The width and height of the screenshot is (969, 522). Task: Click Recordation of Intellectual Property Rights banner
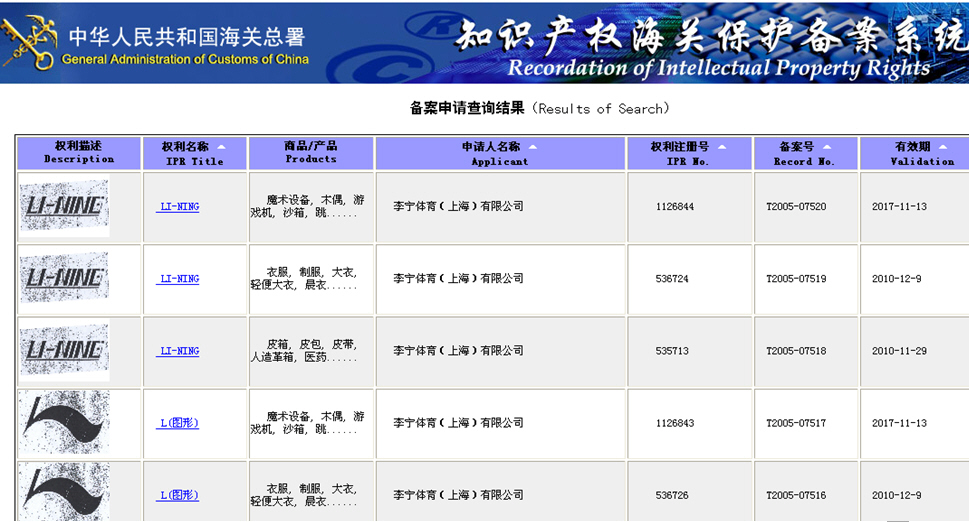(x=719, y=67)
